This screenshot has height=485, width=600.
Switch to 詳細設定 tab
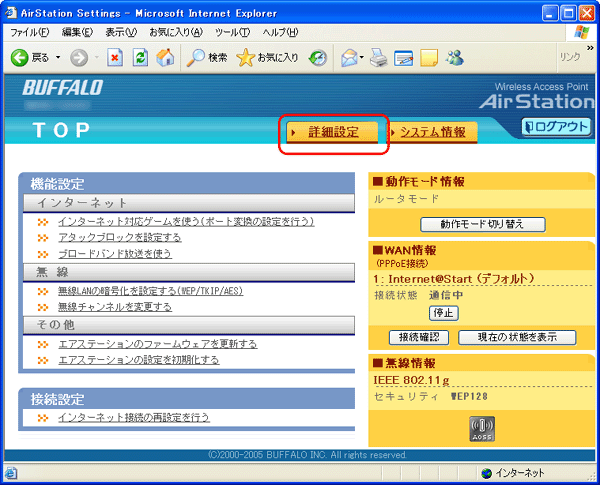(333, 132)
